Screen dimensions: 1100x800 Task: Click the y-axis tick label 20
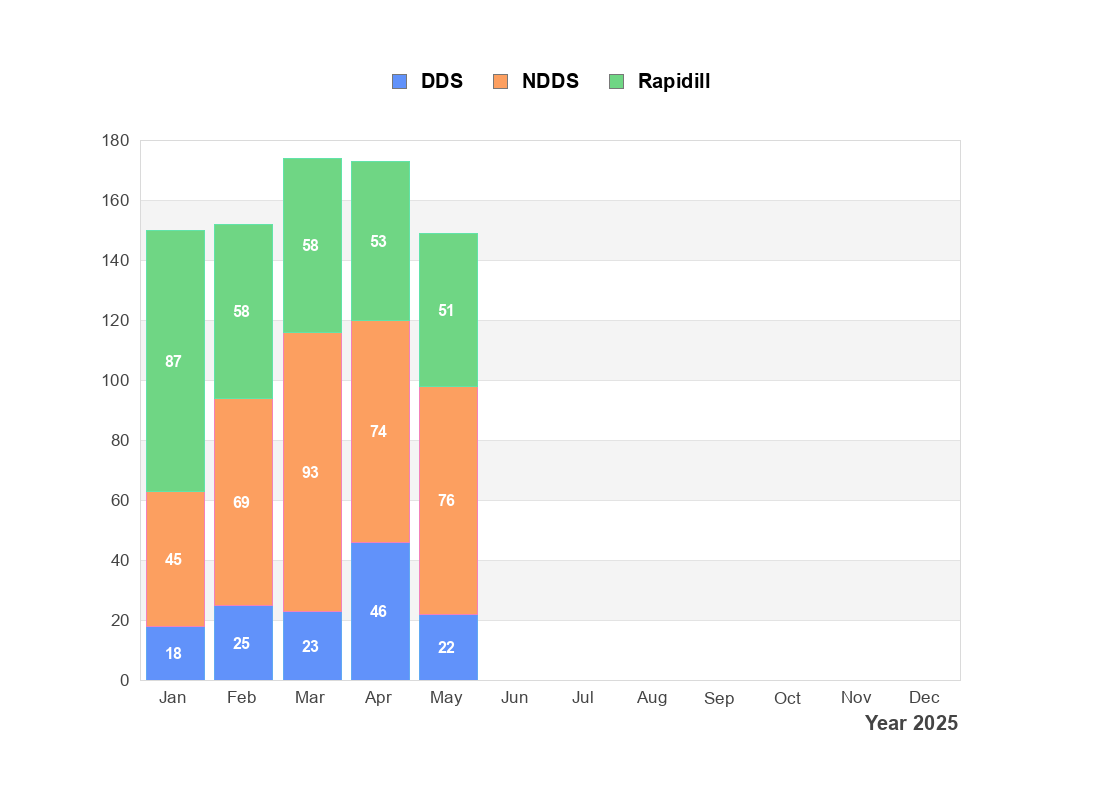point(120,620)
